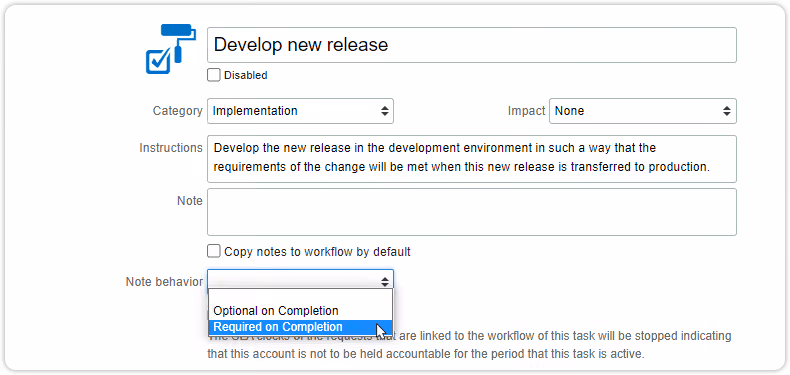This screenshot has width=790, height=375.
Task: Click the 'Impact' field label
Action: 526,111
